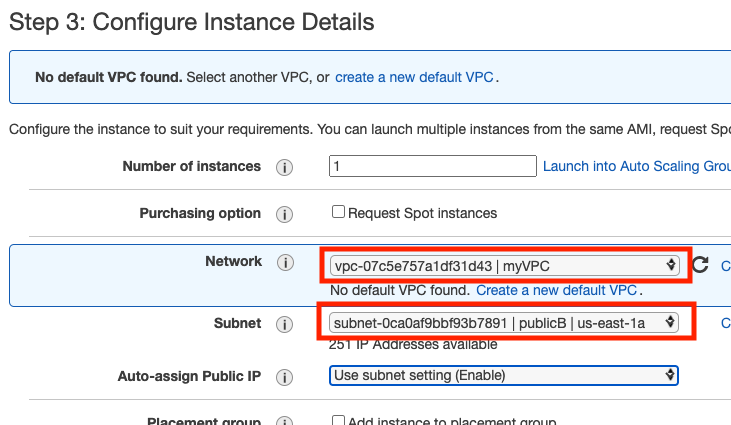Click the Placement group info icon
Viewport: 731px width, 425px height.
click(x=284, y=422)
